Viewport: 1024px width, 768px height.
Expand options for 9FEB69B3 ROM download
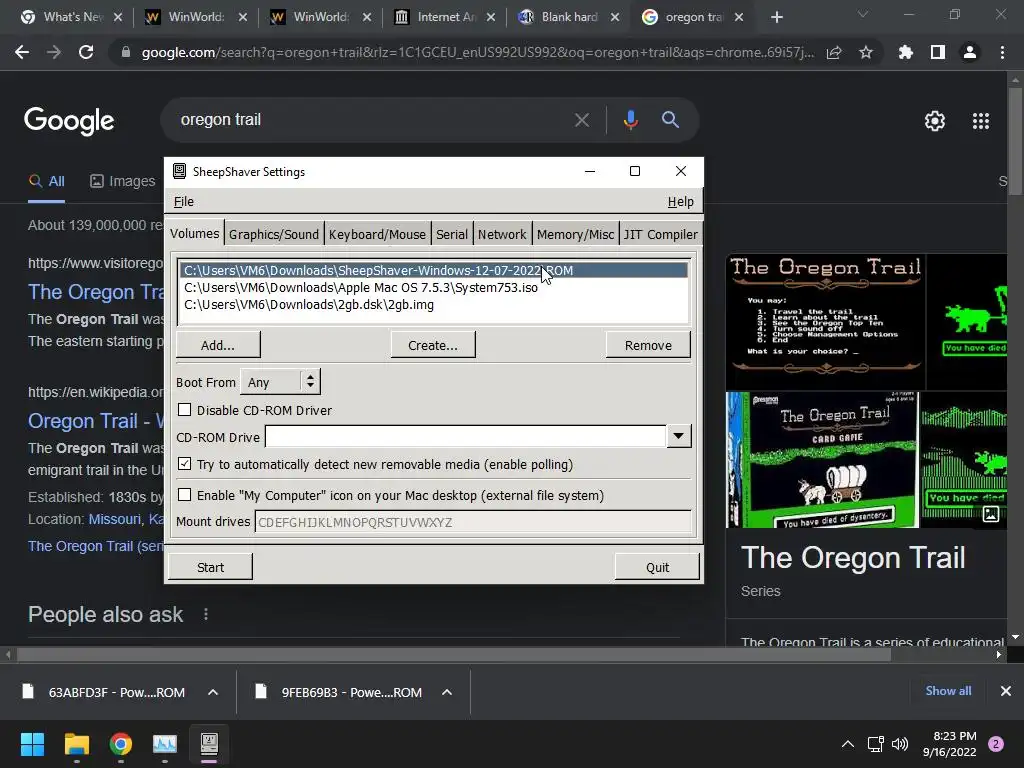(447, 692)
